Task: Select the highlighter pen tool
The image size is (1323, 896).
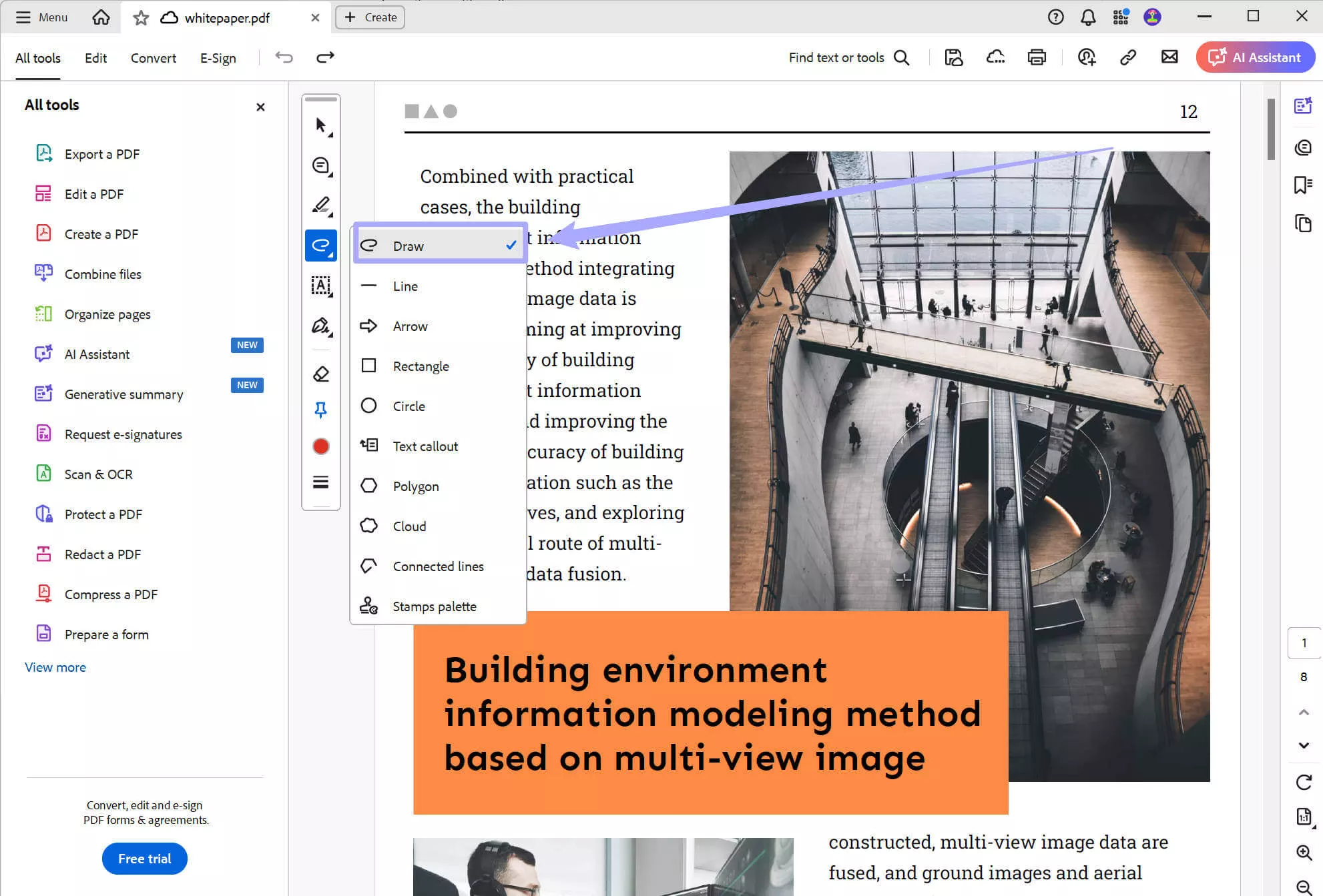Action: pyautogui.click(x=321, y=205)
